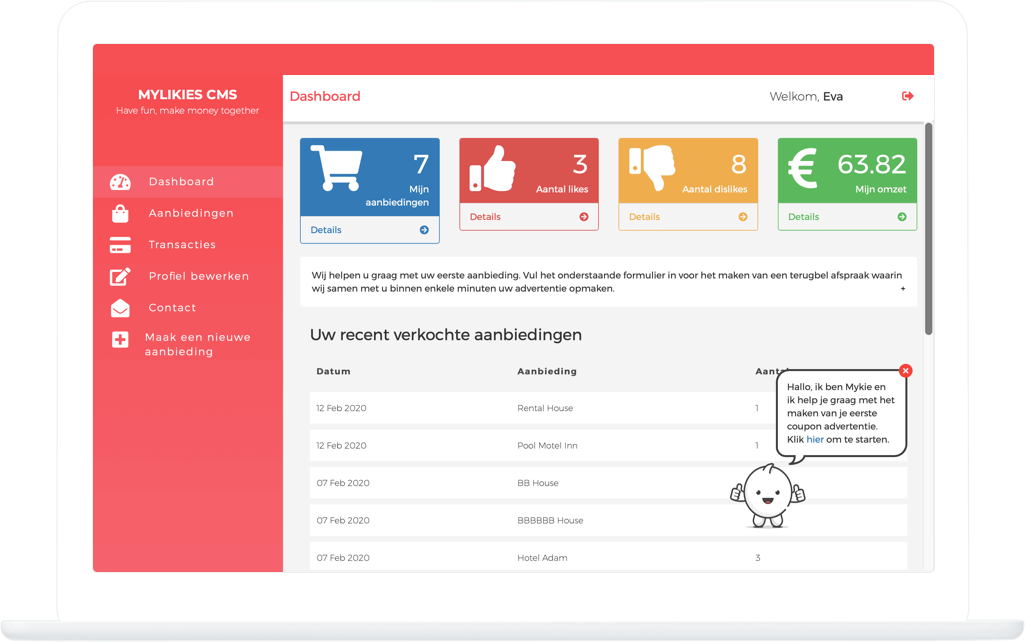This screenshot has width=1025, height=642.
Task: Click the Hotel Adam table cell
Action: [x=543, y=558]
